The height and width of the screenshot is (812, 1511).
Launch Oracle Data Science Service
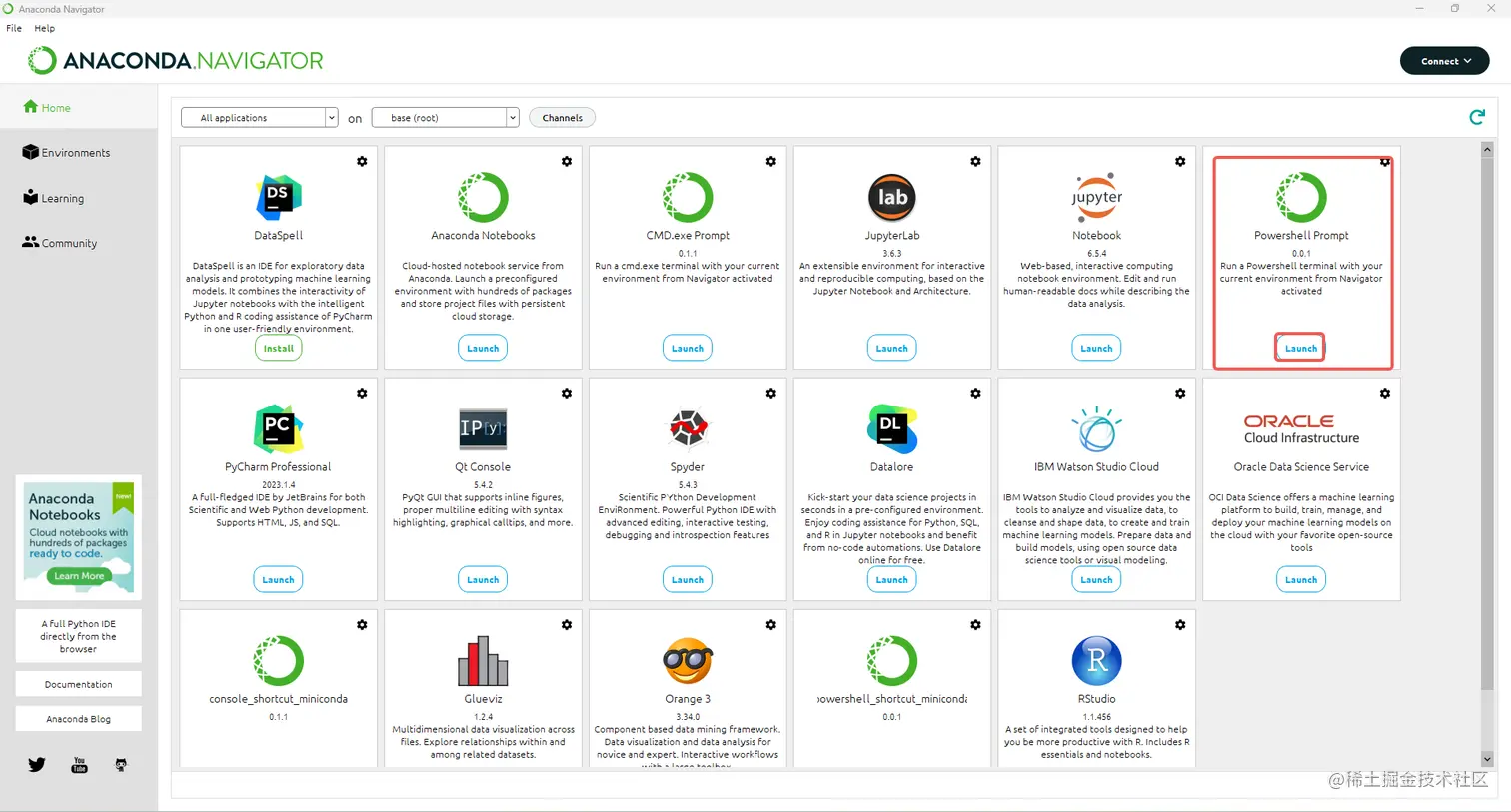tap(1301, 579)
